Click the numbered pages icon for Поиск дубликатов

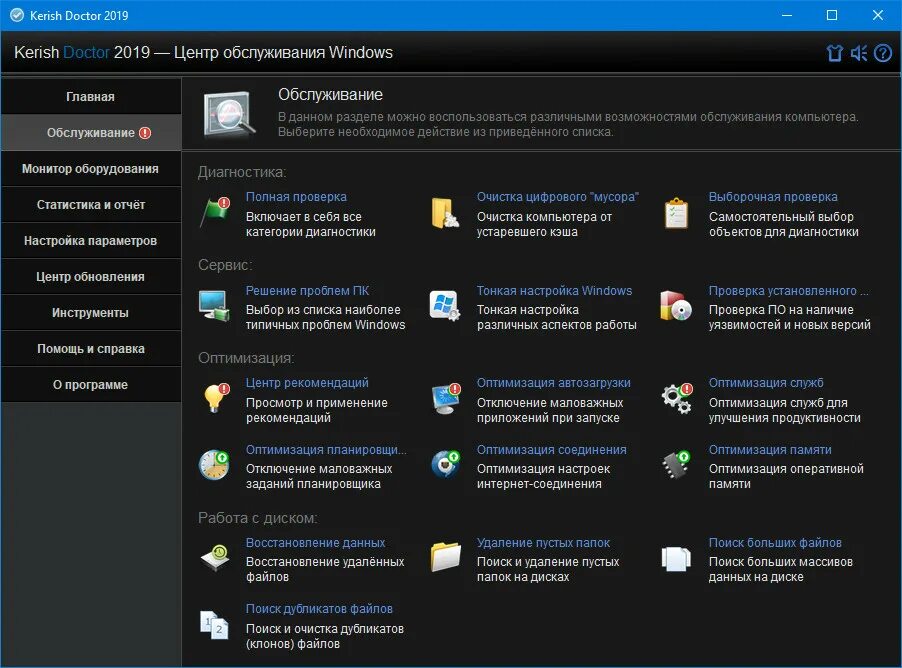[214, 625]
